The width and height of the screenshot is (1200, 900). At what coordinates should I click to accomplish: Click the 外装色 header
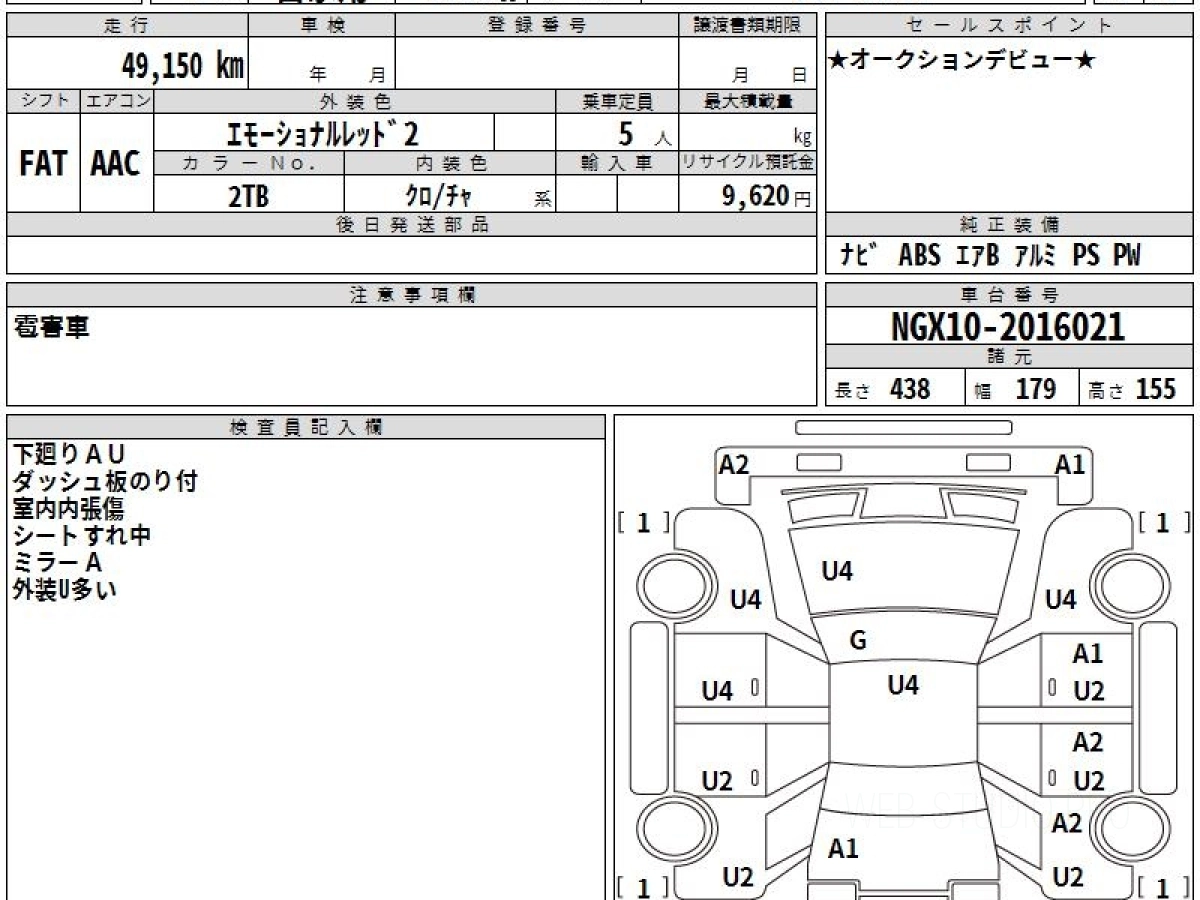[355, 102]
